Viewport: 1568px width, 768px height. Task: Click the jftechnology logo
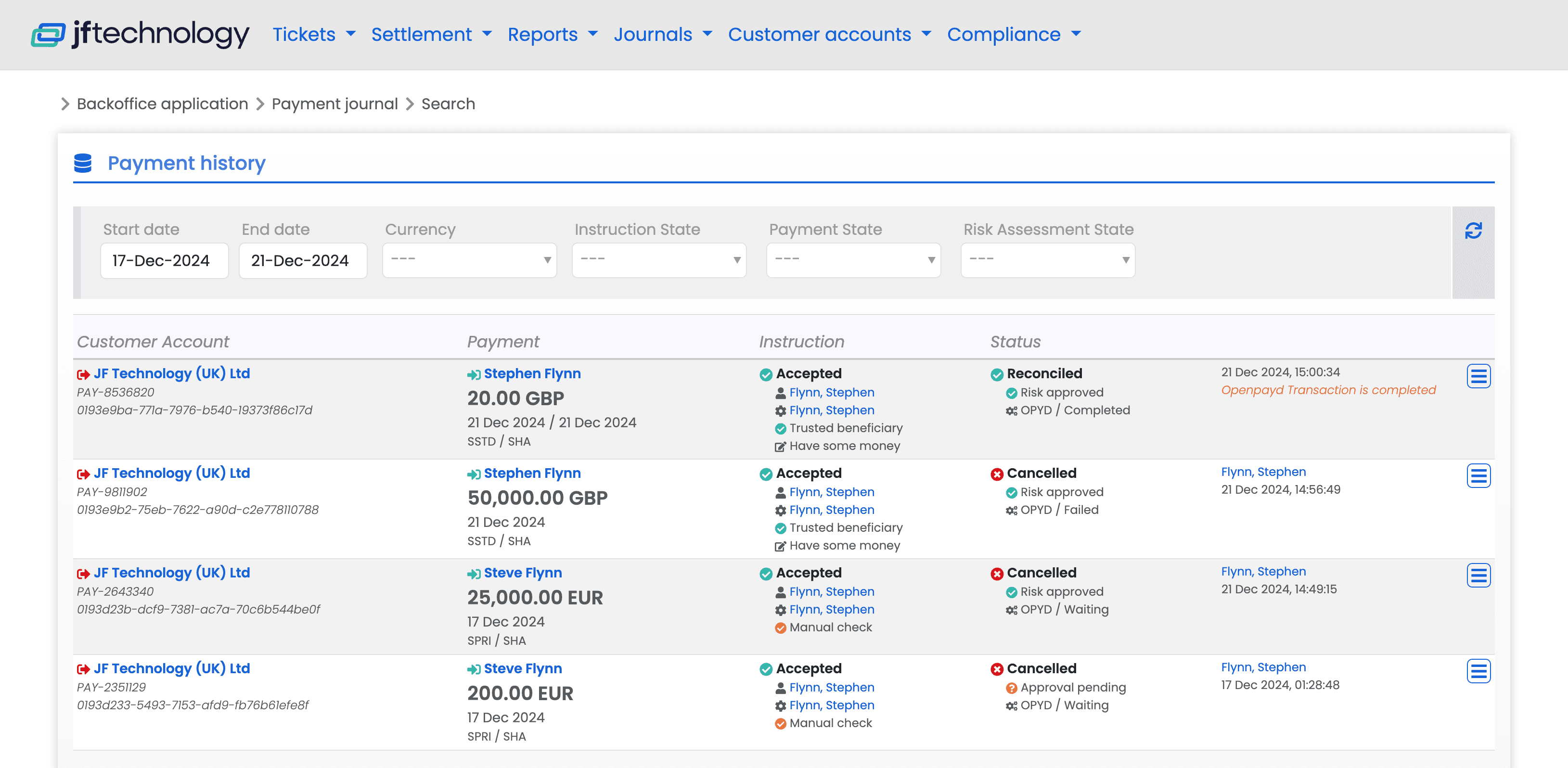pos(140,34)
